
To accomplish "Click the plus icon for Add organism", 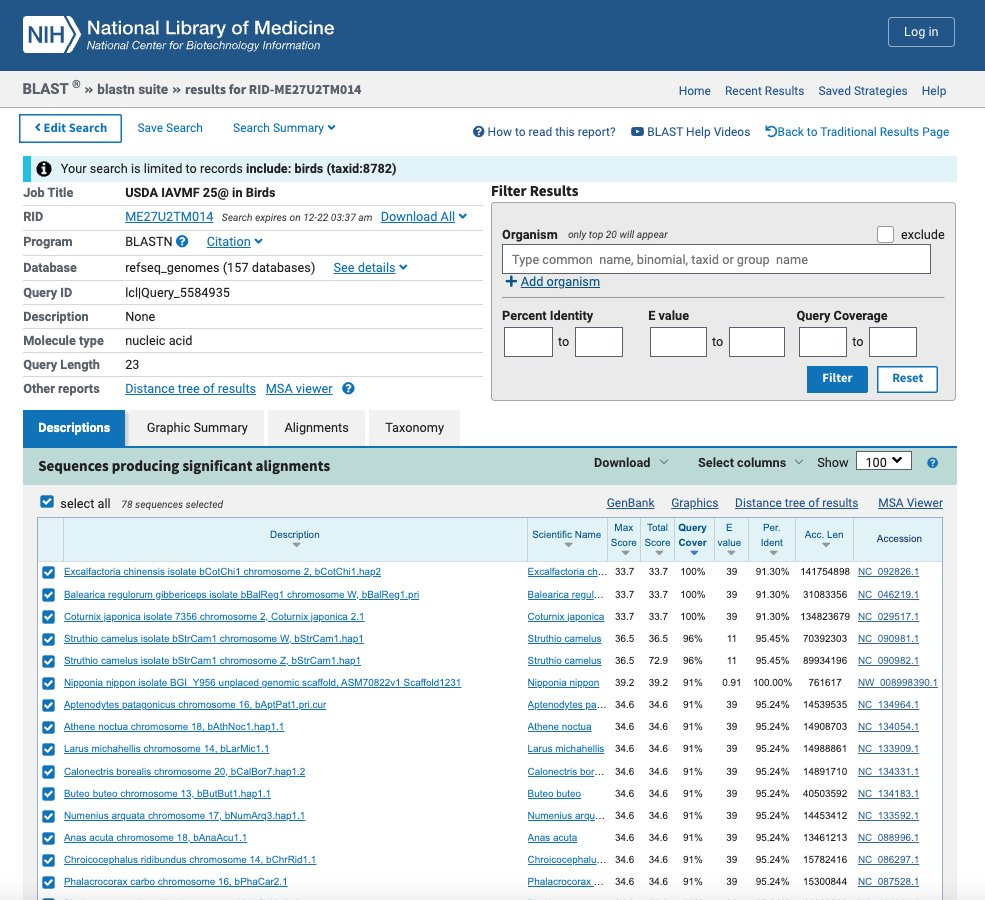I will (511, 281).
